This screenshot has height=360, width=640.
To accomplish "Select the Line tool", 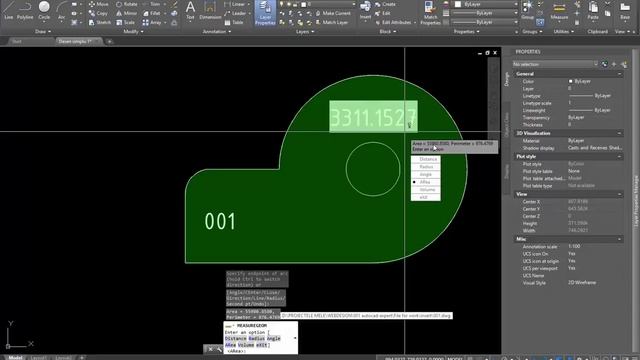I will [9, 10].
